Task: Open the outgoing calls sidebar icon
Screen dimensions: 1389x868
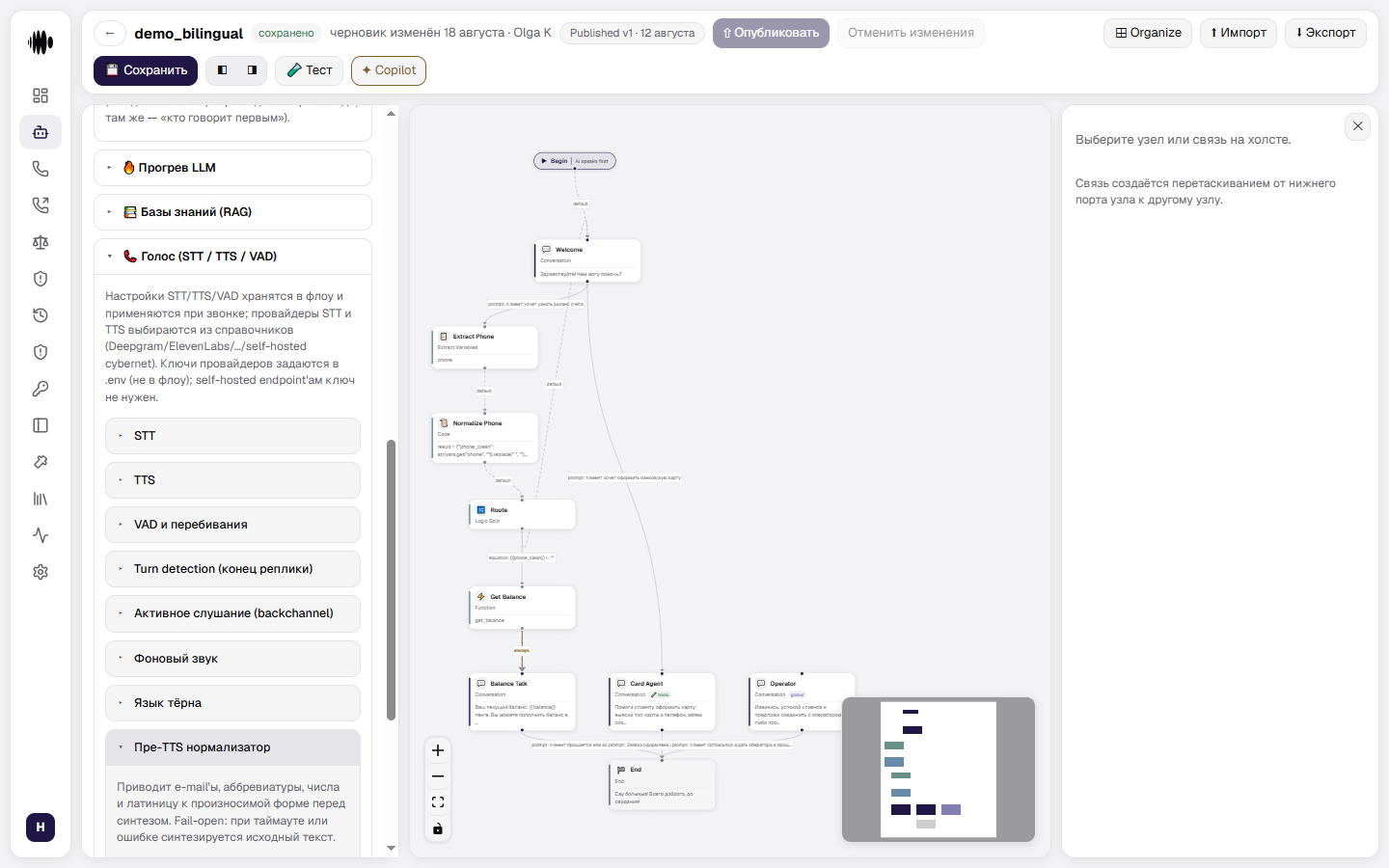Action: [41, 205]
